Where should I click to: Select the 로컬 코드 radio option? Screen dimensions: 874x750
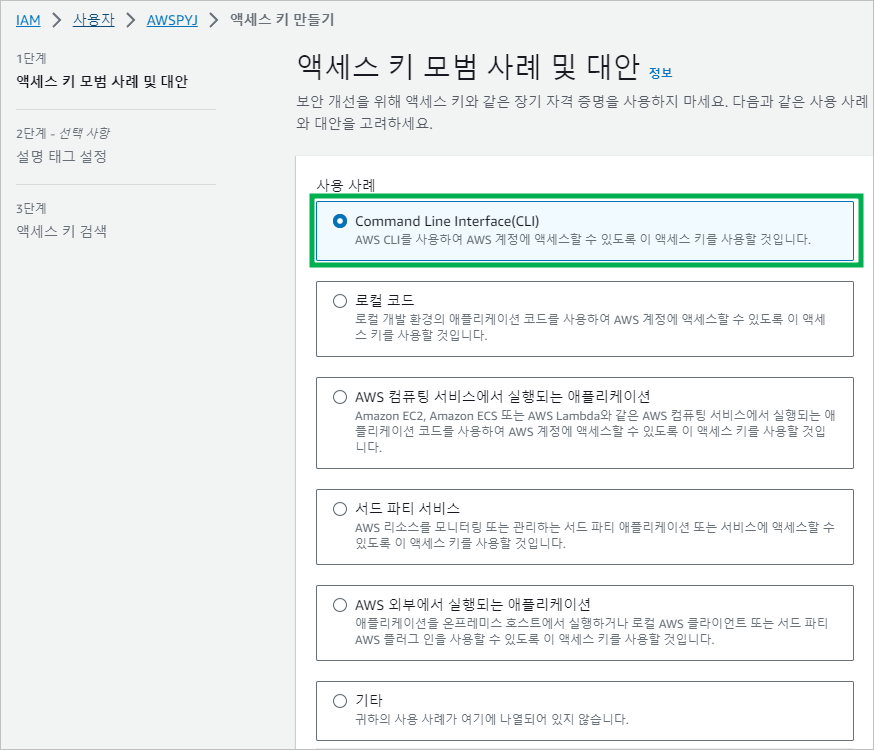click(339, 301)
